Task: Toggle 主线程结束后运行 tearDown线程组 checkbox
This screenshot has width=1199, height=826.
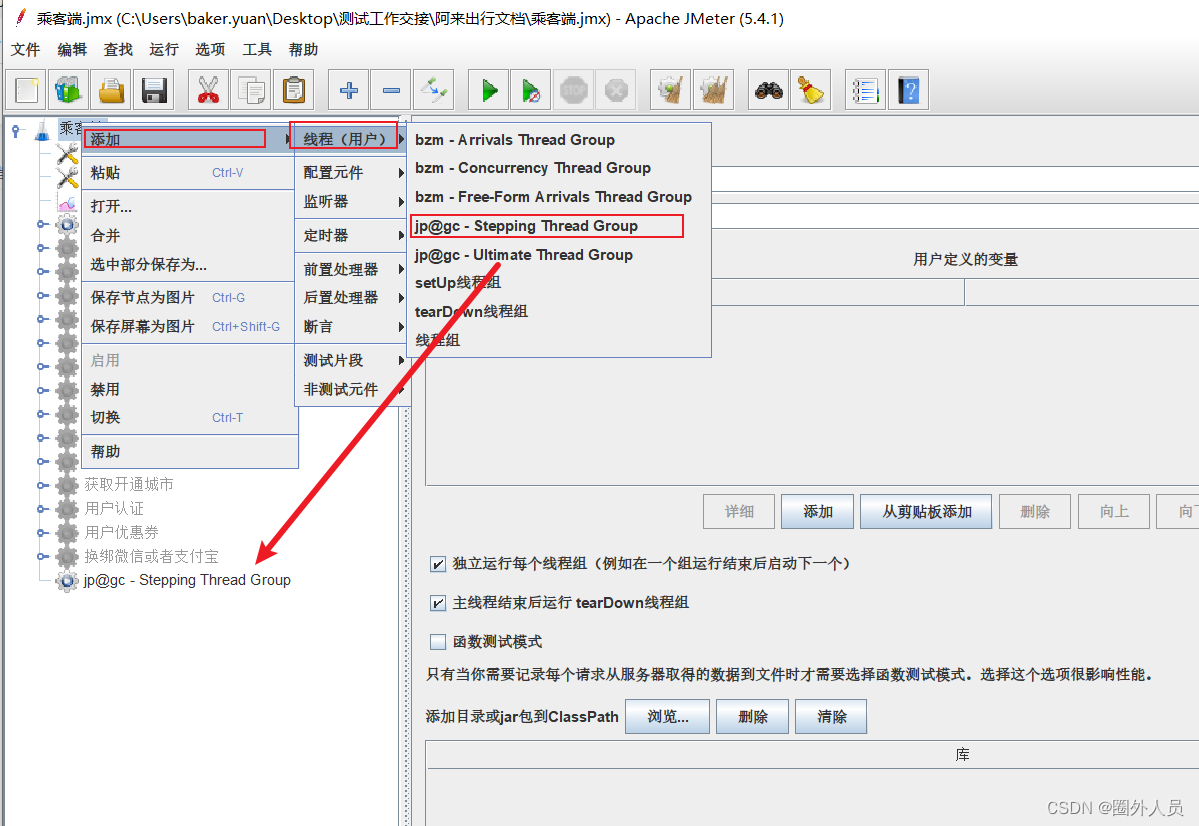Action: tap(437, 603)
